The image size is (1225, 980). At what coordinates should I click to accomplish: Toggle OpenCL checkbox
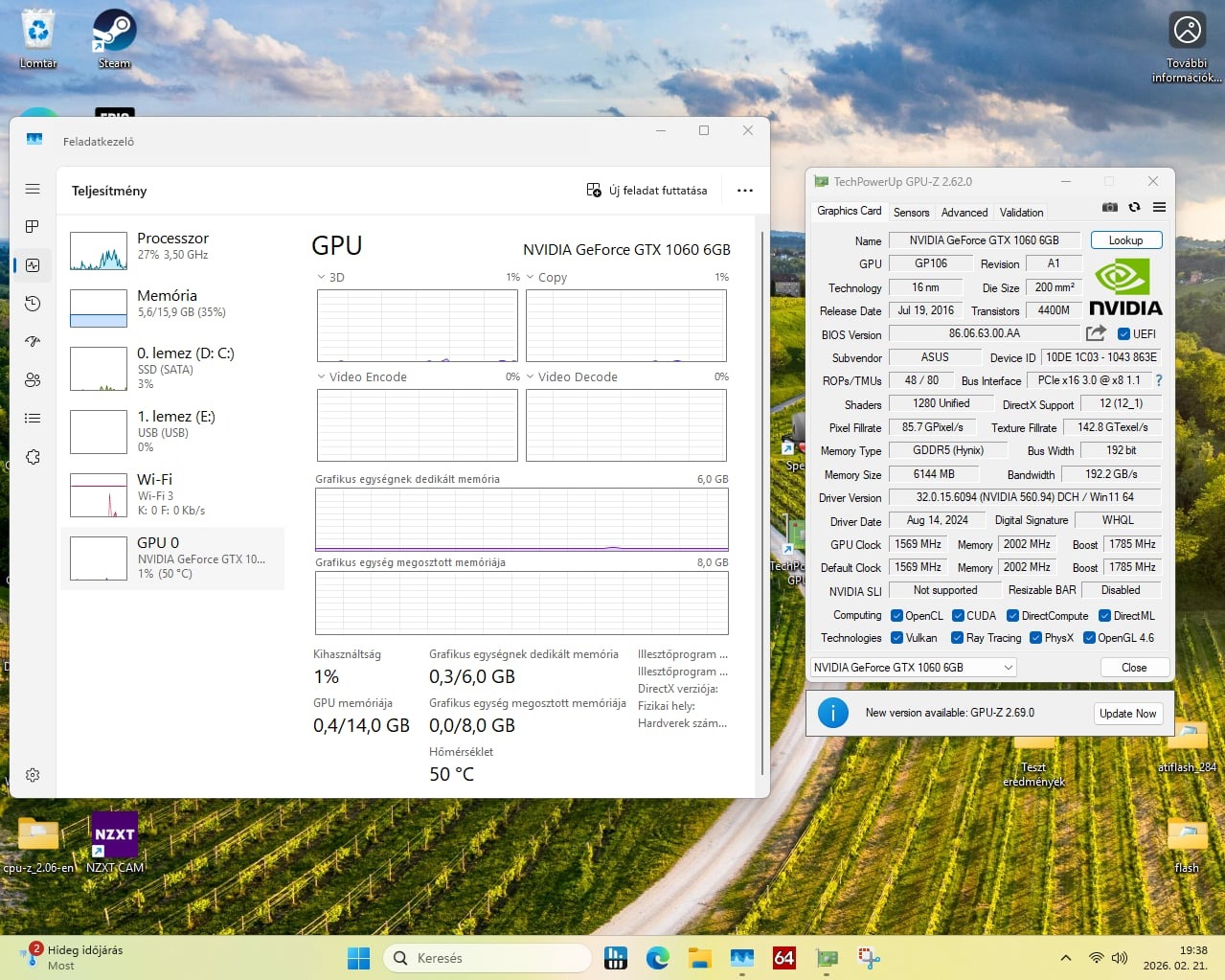coord(896,616)
